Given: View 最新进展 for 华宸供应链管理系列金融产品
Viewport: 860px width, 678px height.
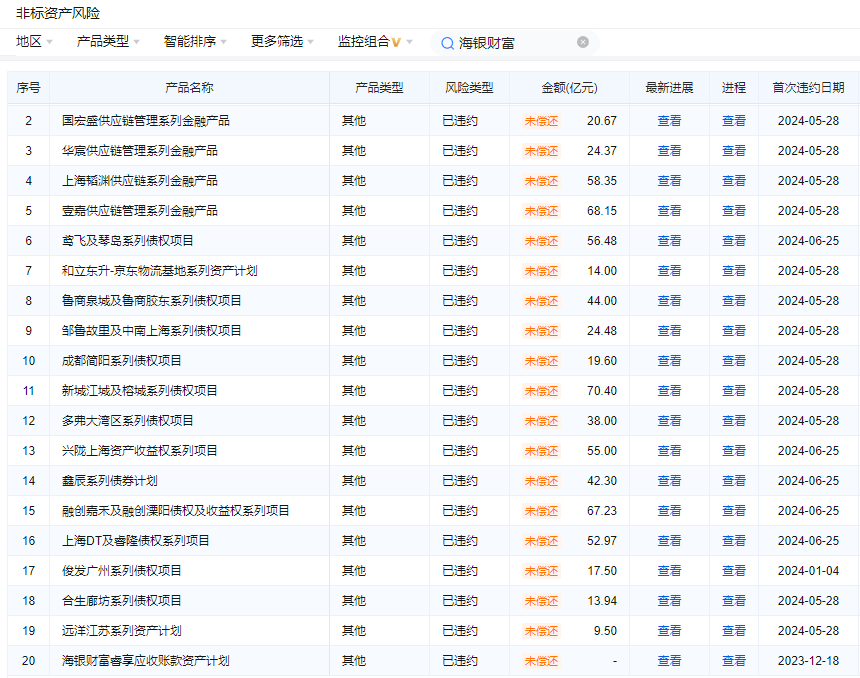Looking at the screenshot, I should click(669, 151).
